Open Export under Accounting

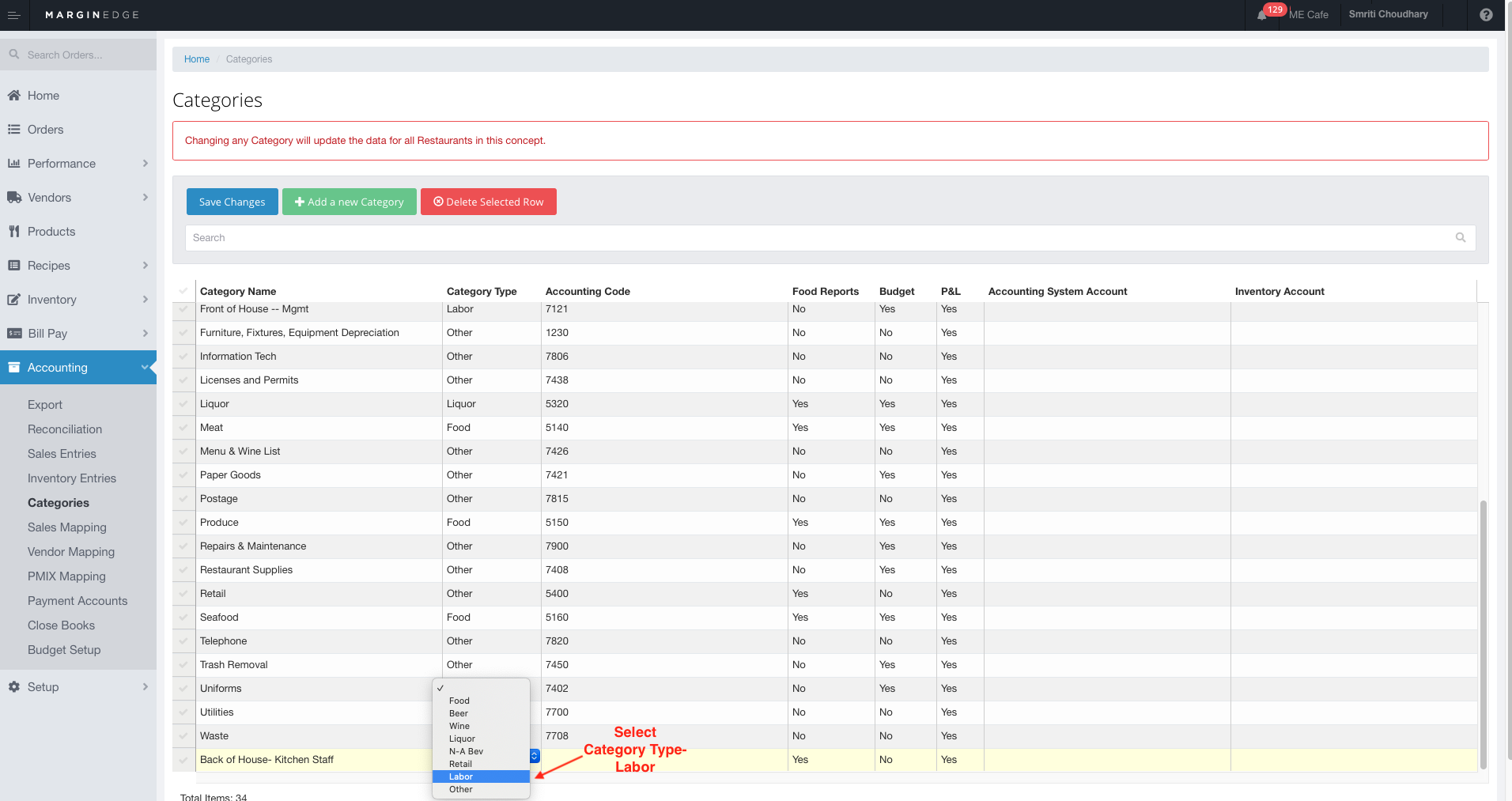tap(45, 405)
